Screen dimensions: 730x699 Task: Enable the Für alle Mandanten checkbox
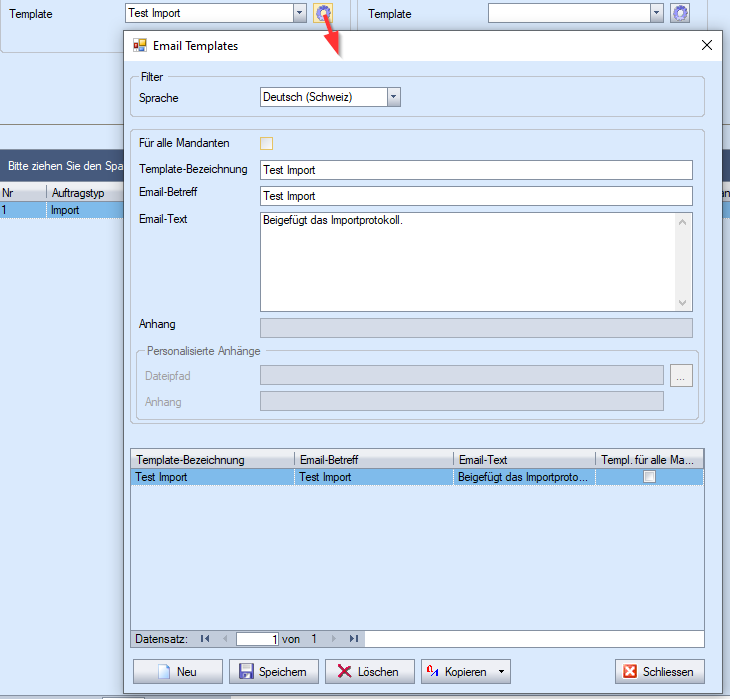[x=266, y=143]
